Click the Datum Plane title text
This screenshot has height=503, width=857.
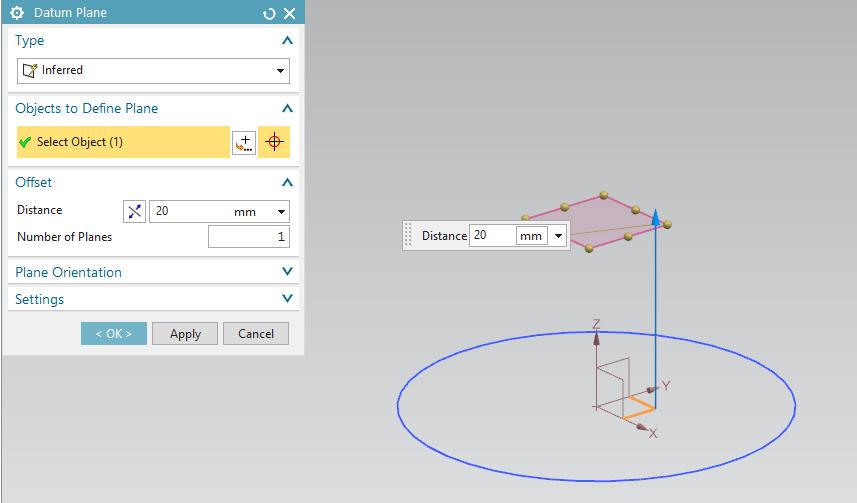pos(70,13)
